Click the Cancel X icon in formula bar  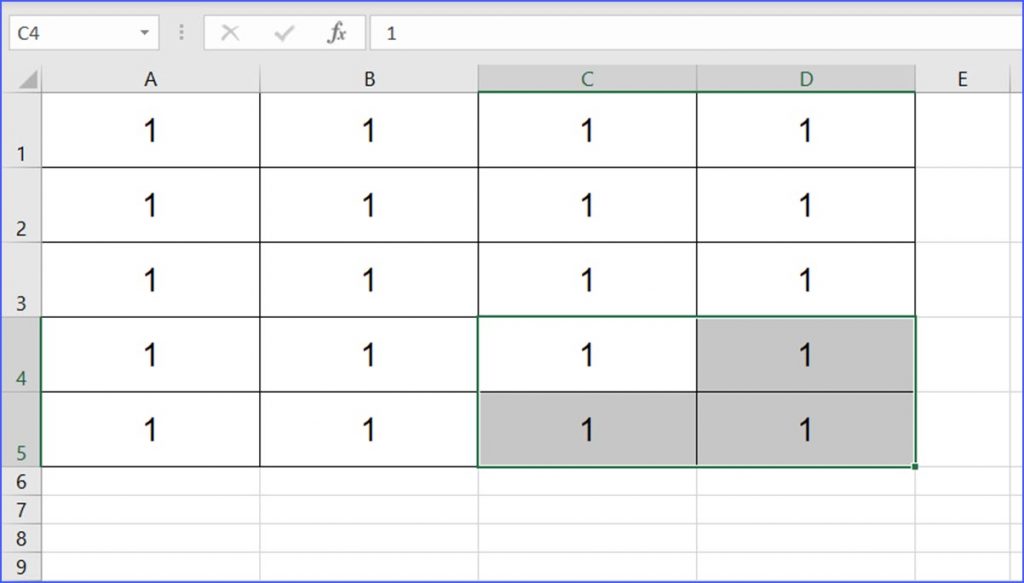230,33
